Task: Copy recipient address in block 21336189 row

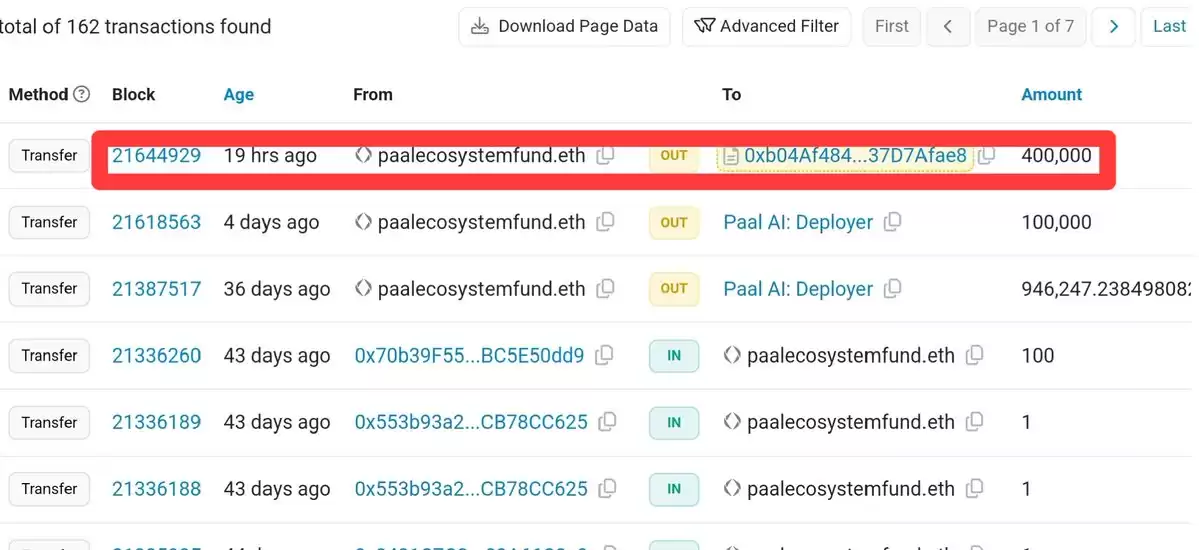Action: click(x=974, y=422)
